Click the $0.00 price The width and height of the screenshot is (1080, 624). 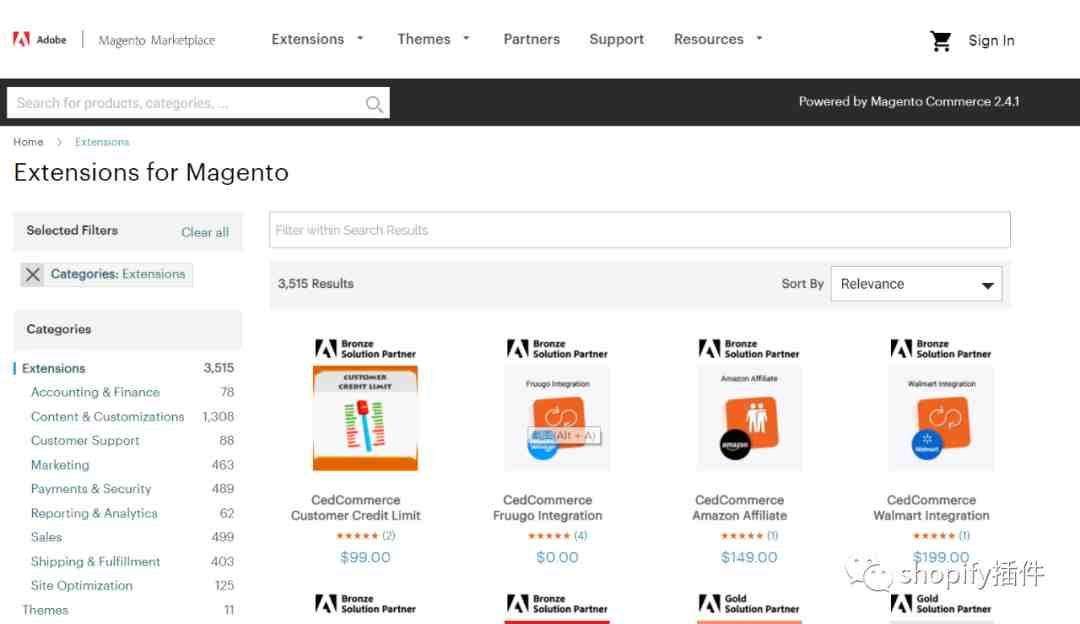click(x=557, y=557)
